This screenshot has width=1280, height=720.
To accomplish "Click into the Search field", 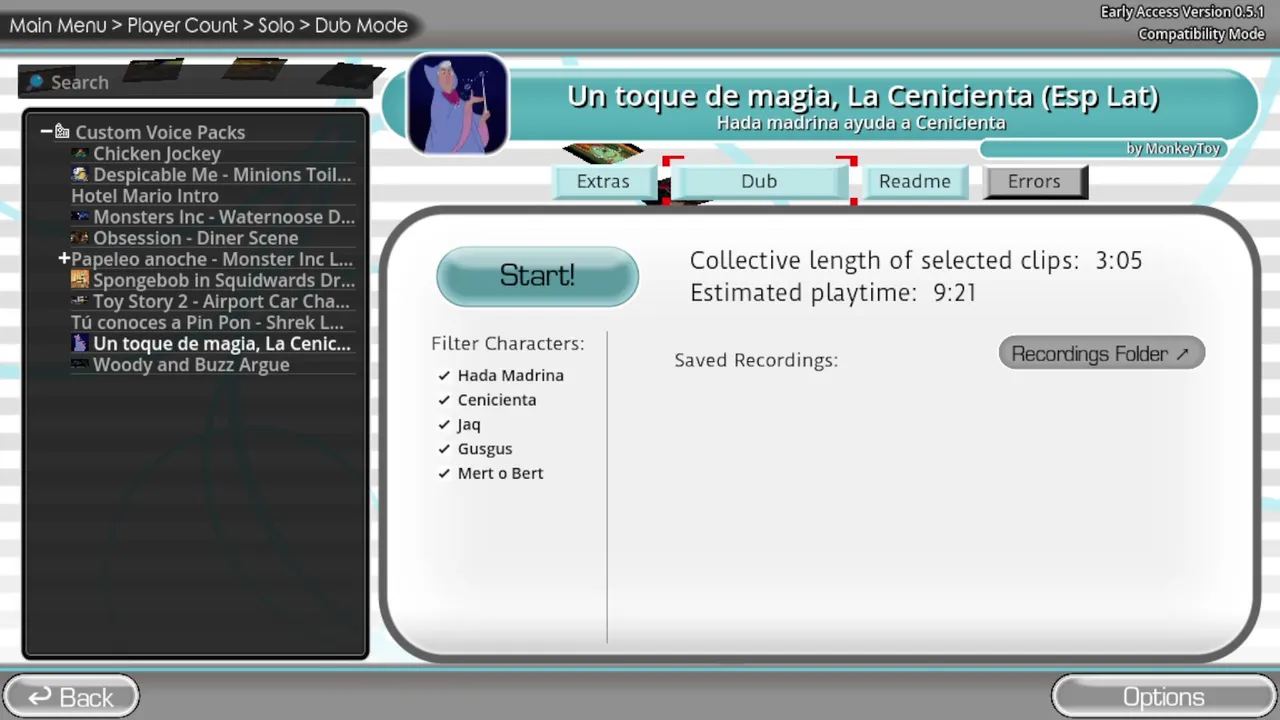I will tap(195, 82).
